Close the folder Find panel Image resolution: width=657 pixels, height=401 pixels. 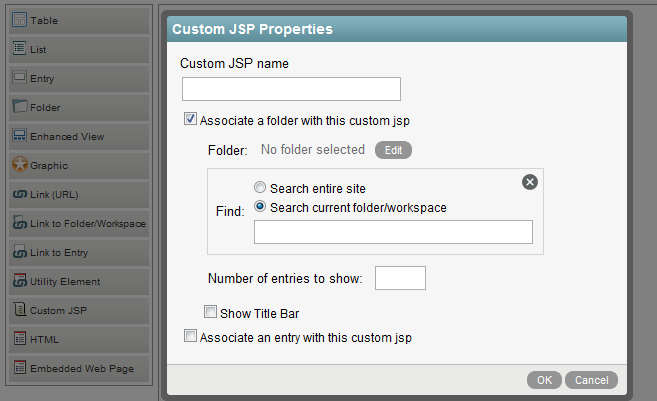(x=530, y=181)
